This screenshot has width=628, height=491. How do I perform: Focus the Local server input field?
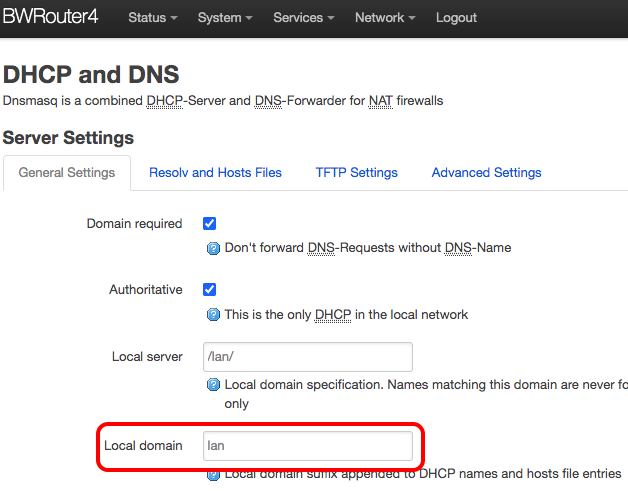pos(308,356)
